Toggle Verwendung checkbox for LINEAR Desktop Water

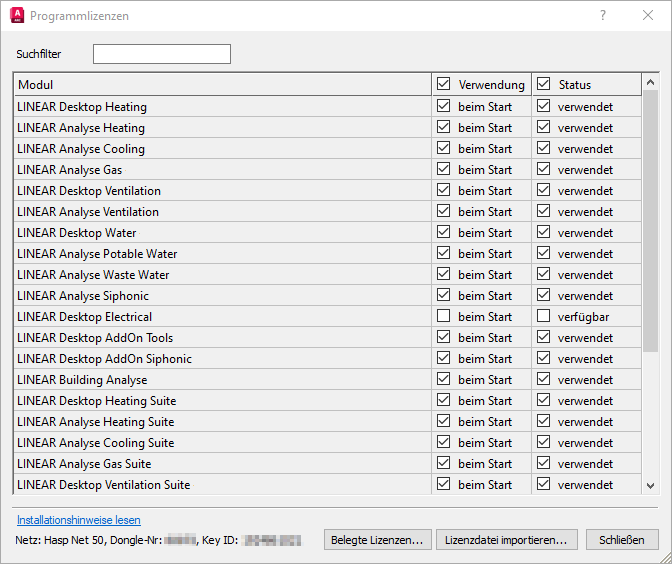point(444,231)
